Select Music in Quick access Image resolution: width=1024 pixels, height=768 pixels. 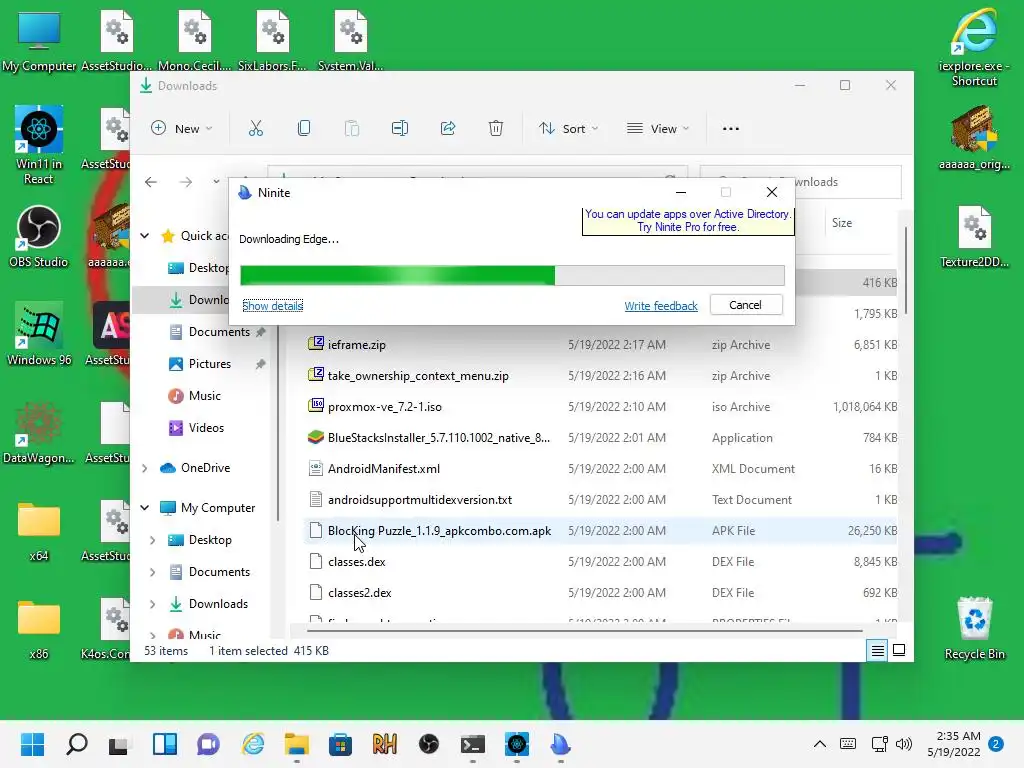204,396
